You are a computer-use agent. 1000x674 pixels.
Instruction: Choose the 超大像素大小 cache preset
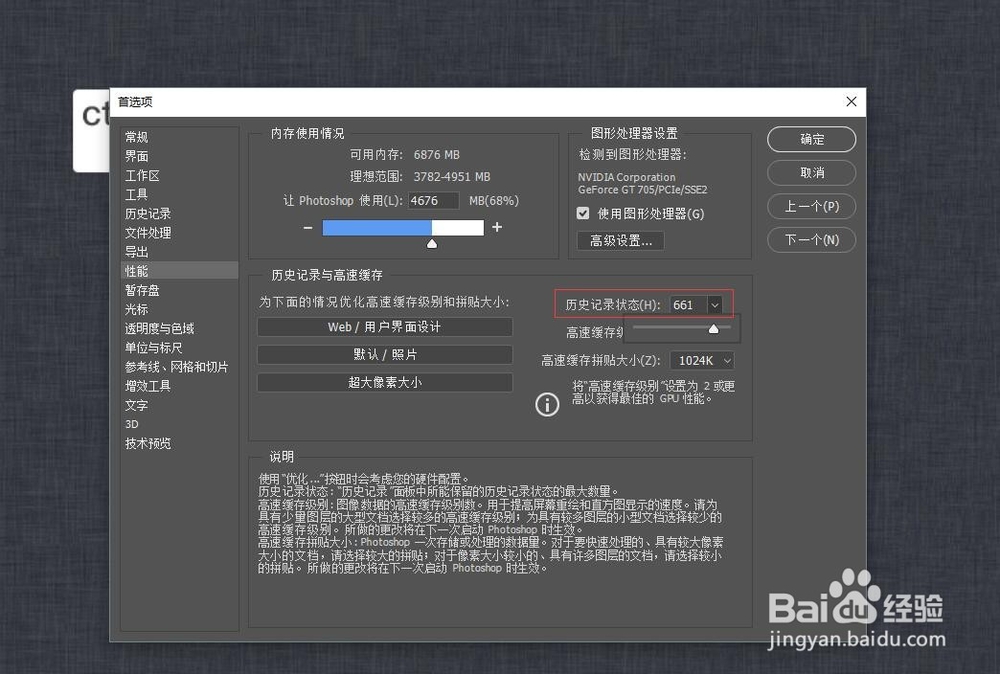click(385, 383)
